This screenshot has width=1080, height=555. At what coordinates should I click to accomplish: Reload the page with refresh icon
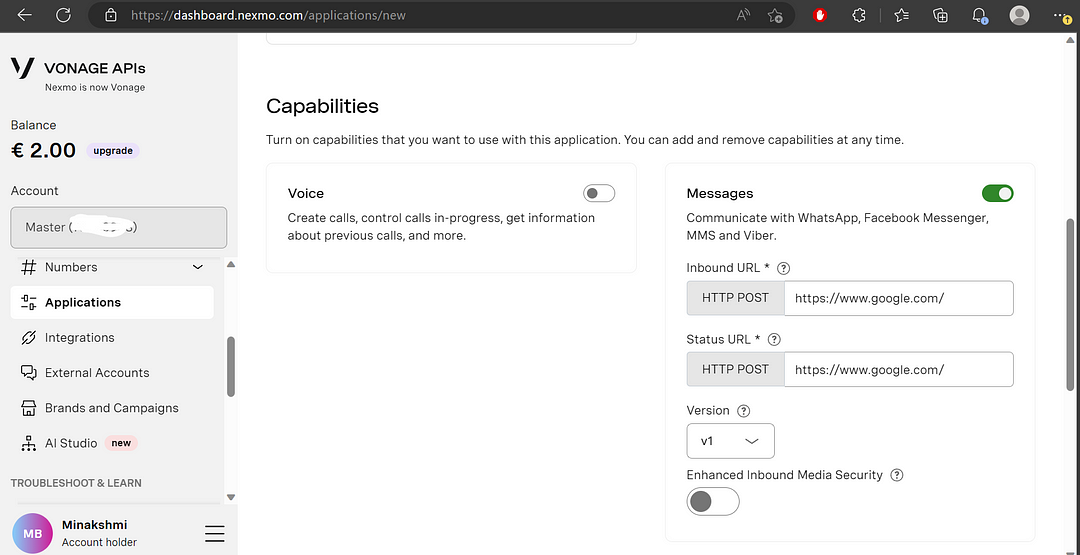pos(63,14)
